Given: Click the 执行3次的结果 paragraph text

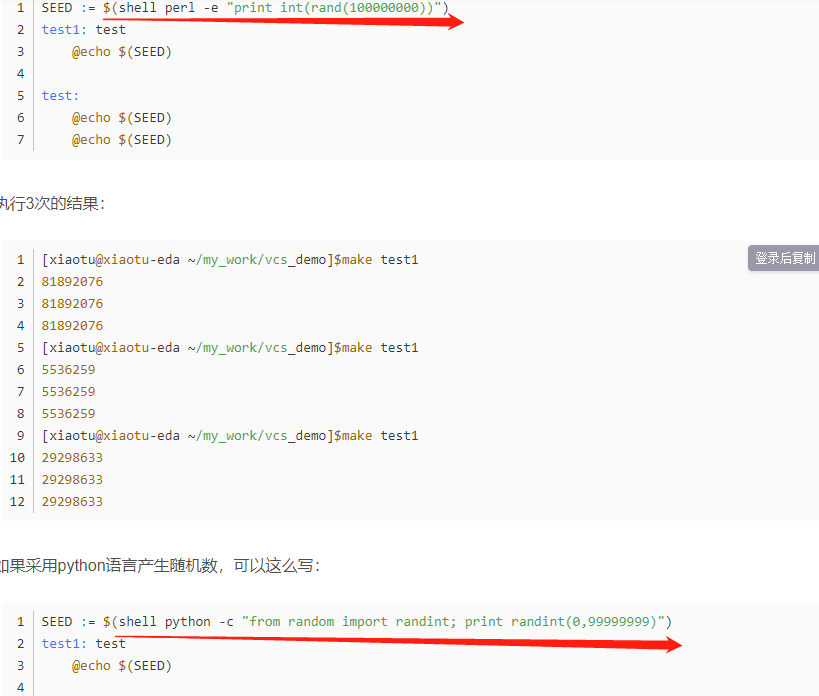Looking at the screenshot, I should click(x=52, y=203).
